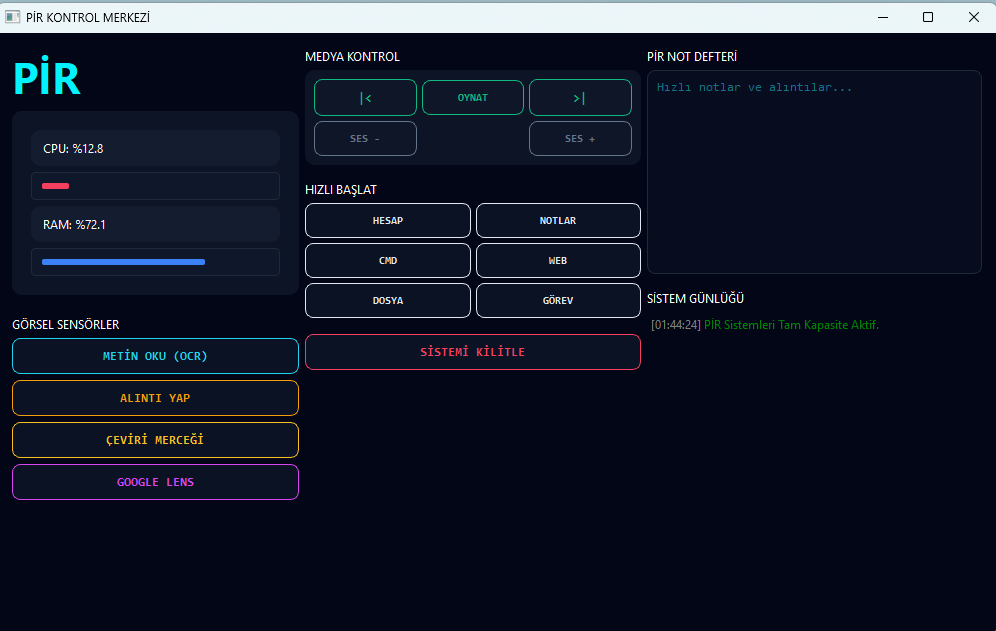Focus the PİR notepad text area
This screenshot has width=996, height=631.
814,172
